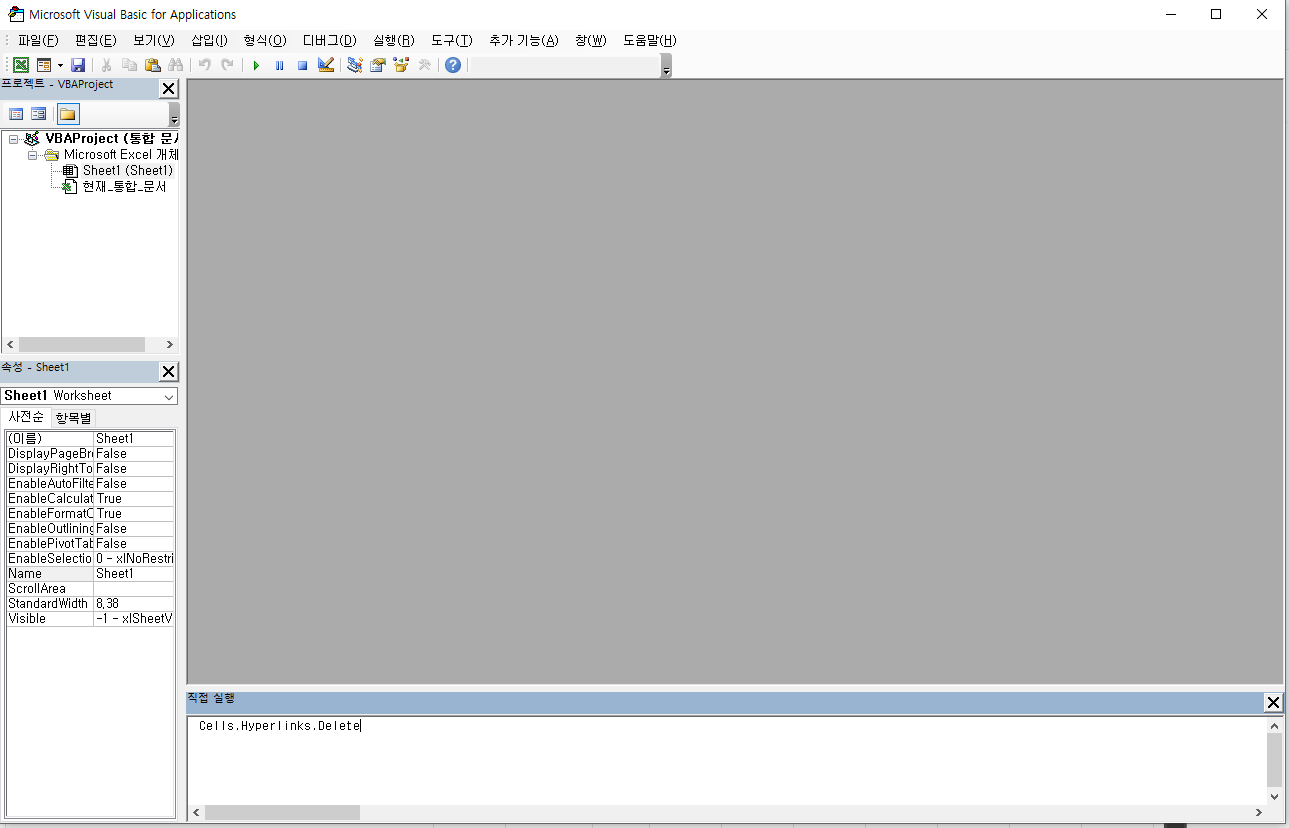1289x828 pixels.
Task: Open the 보기(V) menu
Action: pyautogui.click(x=154, y=40)
